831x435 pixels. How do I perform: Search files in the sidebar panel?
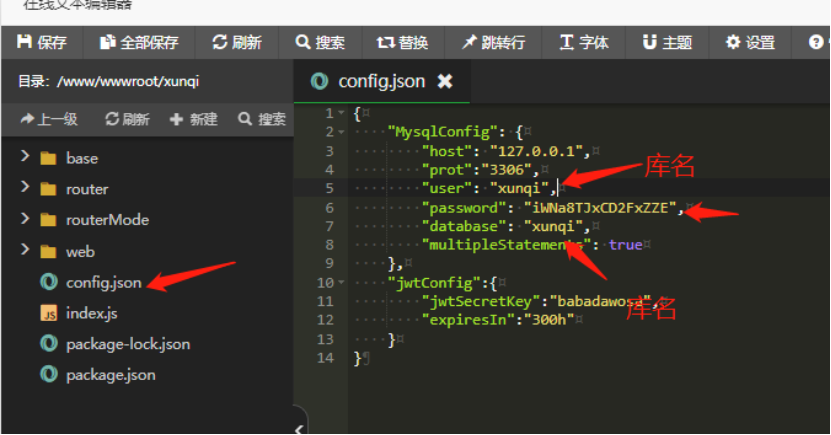click(261, 119)
